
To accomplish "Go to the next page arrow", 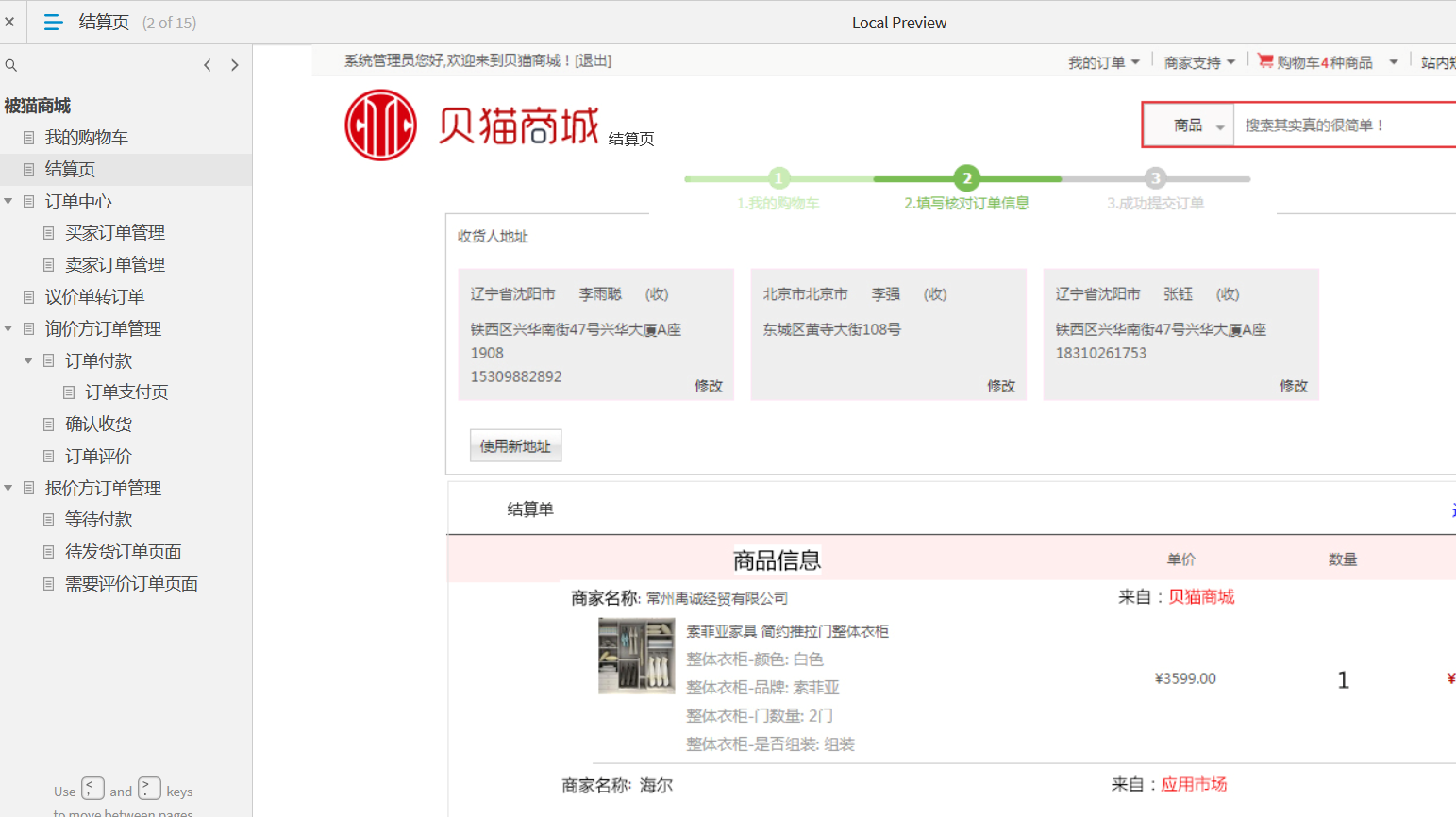I will click(x=235, y=65).
